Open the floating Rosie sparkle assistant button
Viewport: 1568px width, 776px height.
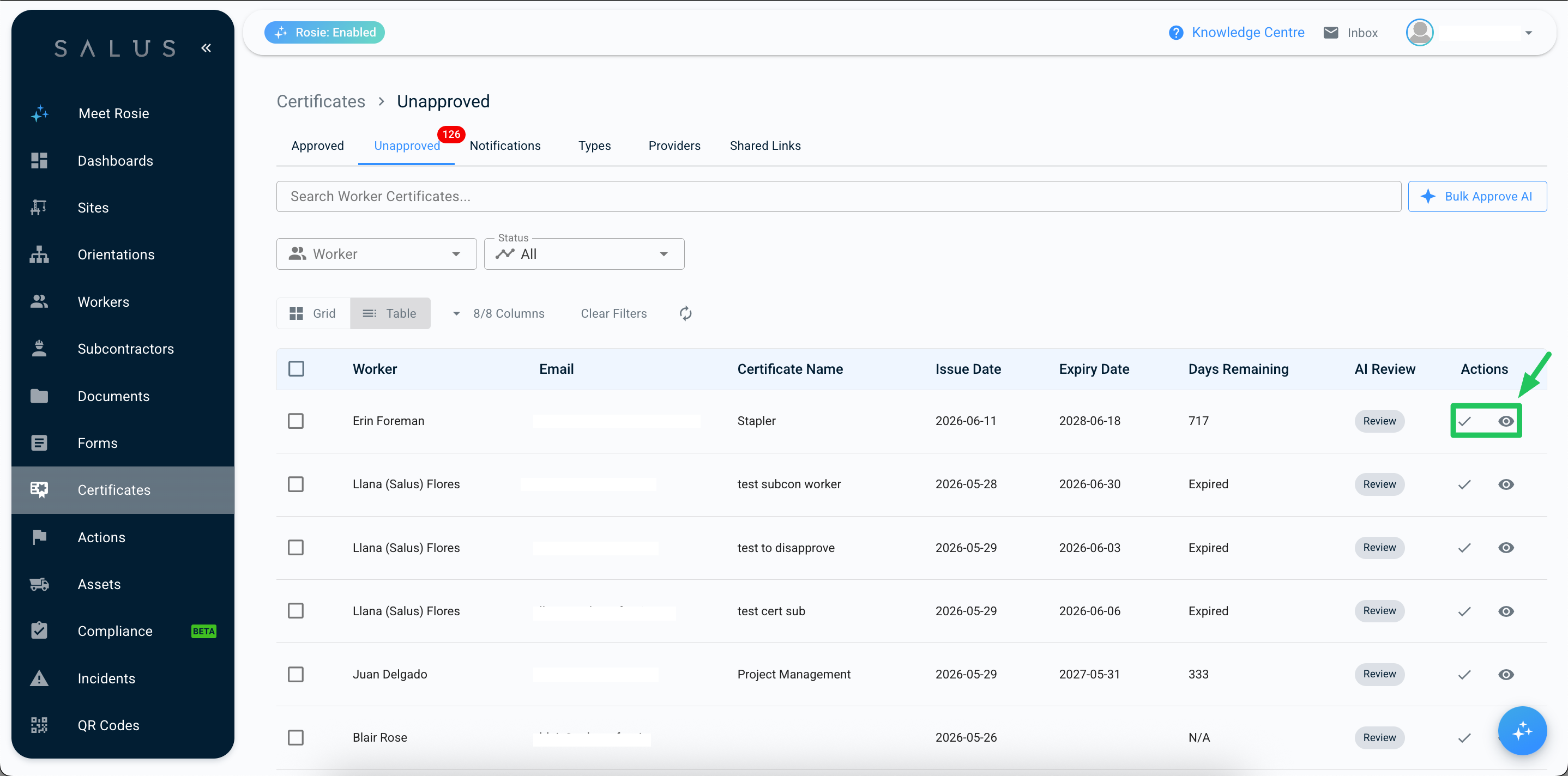coord(1522,730)
